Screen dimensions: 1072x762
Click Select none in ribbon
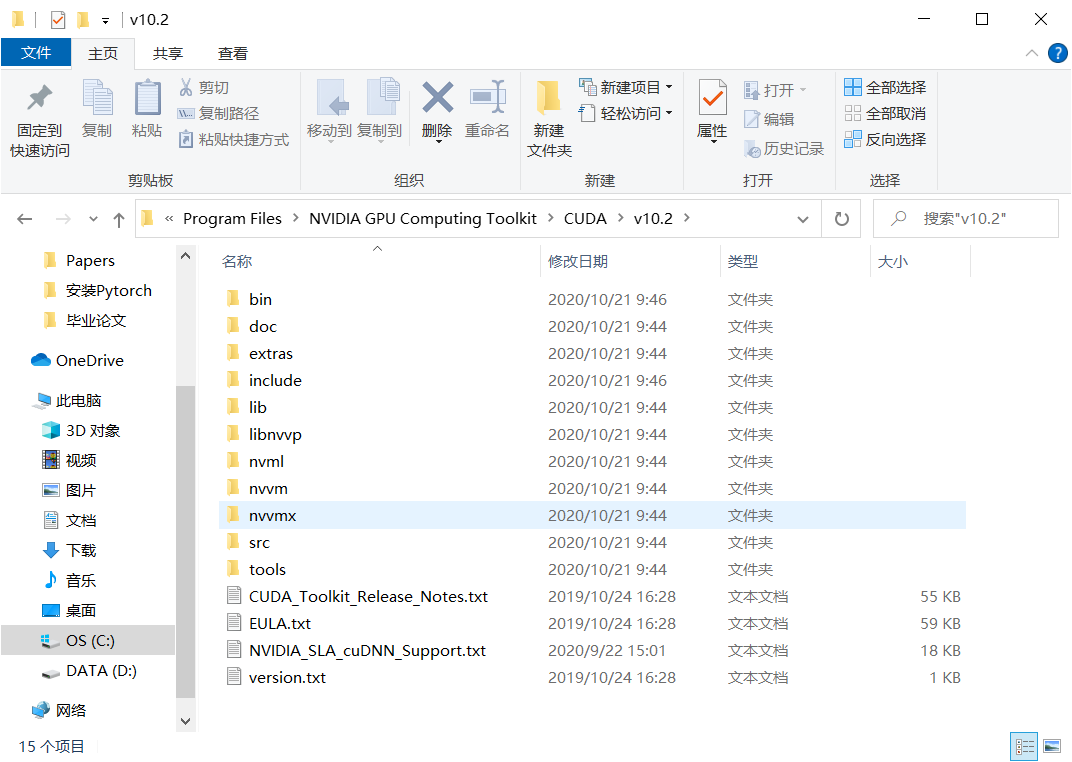coord(885,113)
